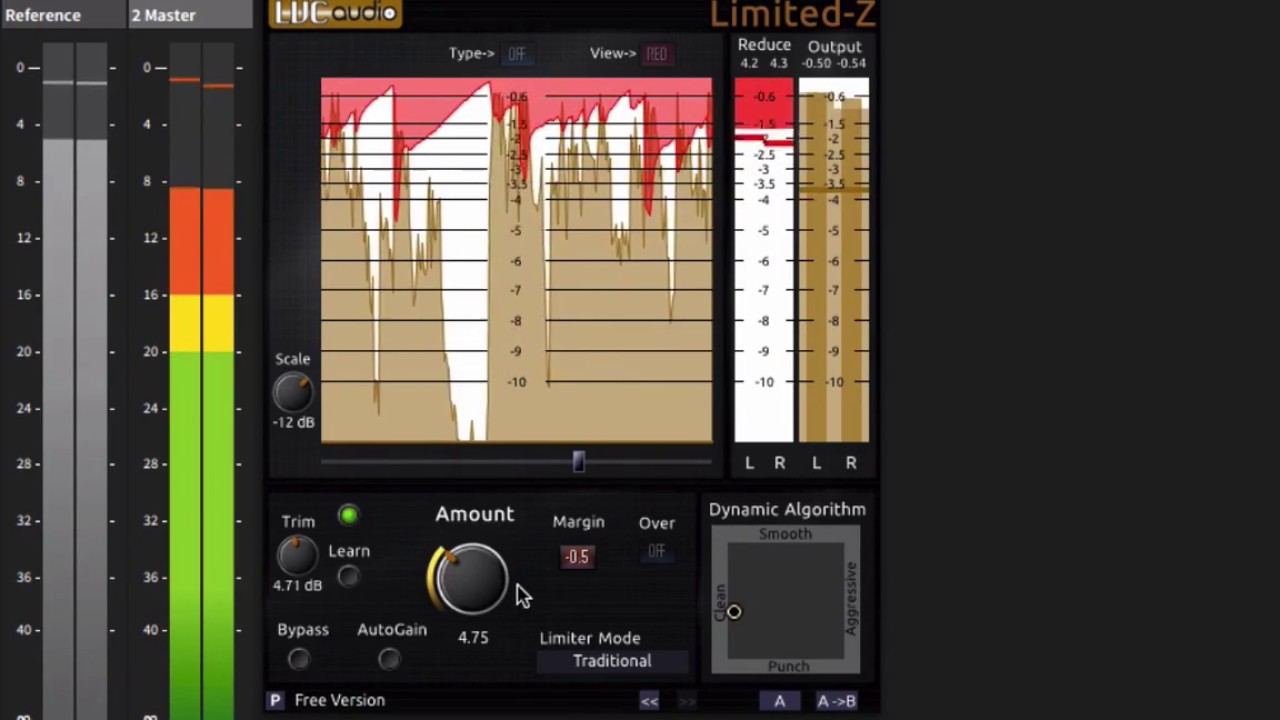Click the Trim knob
Viewport: 1280px width, 720px height.
click(297, 556)
